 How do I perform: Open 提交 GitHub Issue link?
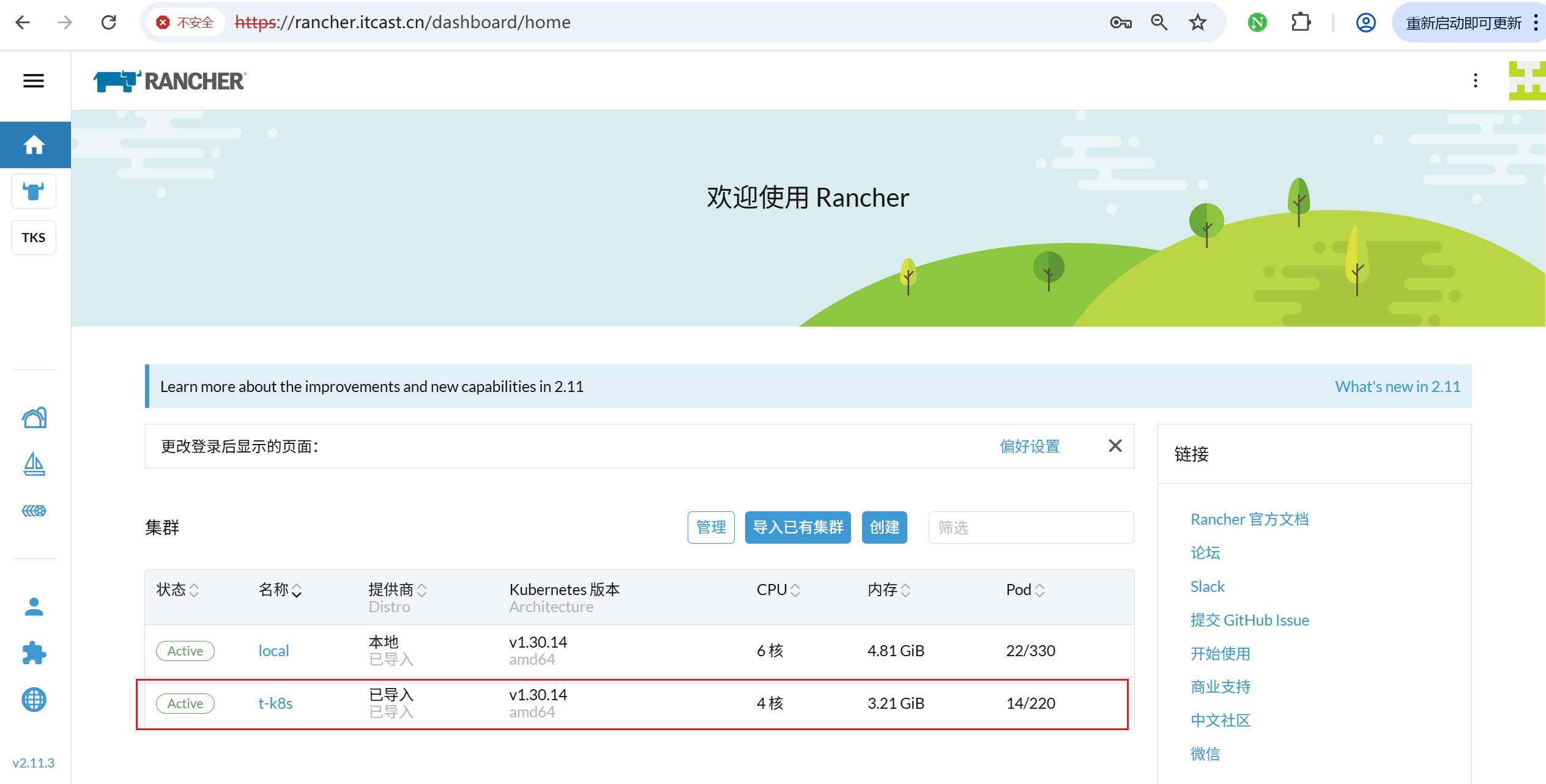click(x=1249, y=620)
